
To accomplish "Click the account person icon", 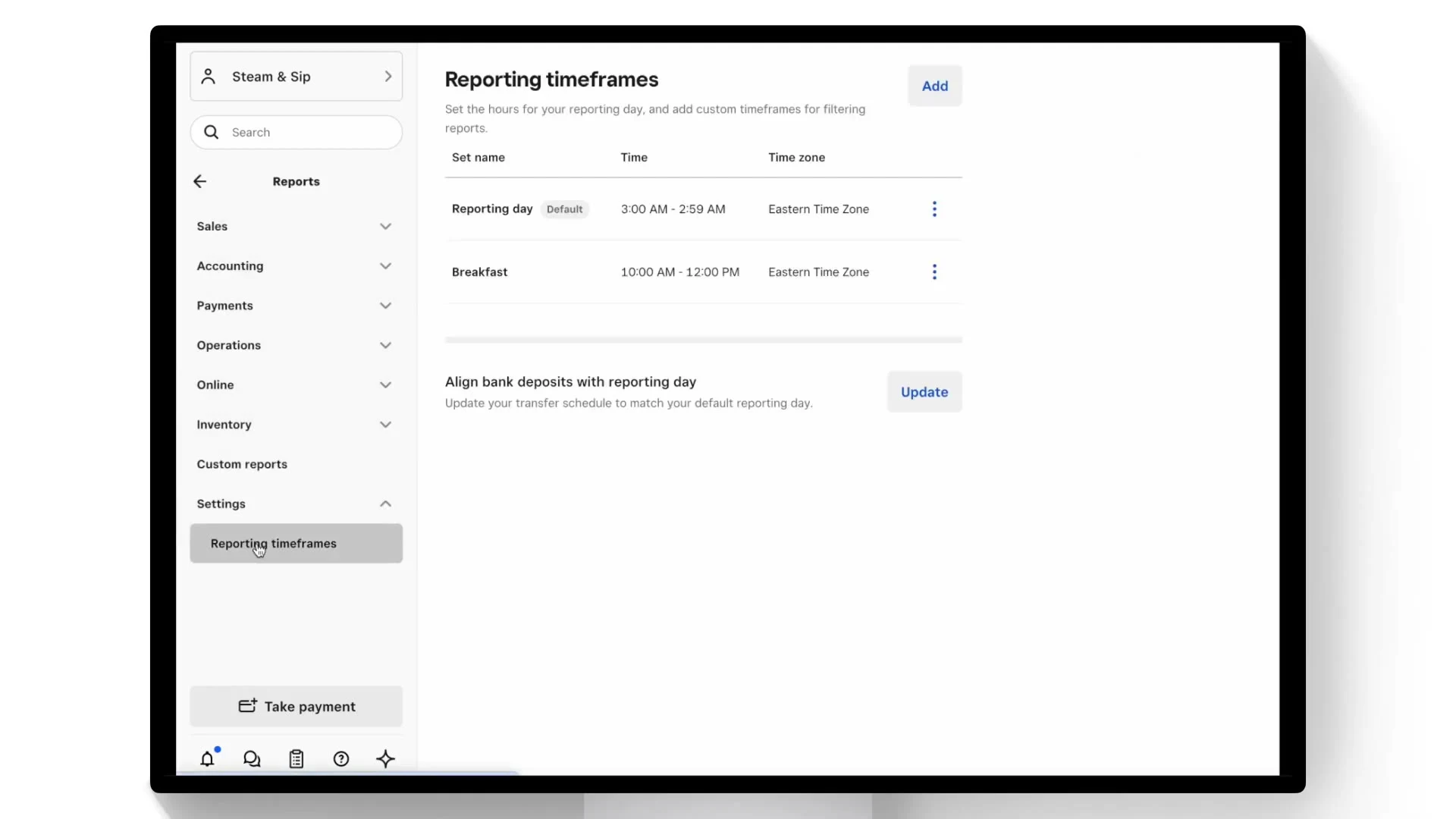I will (209, 77).
